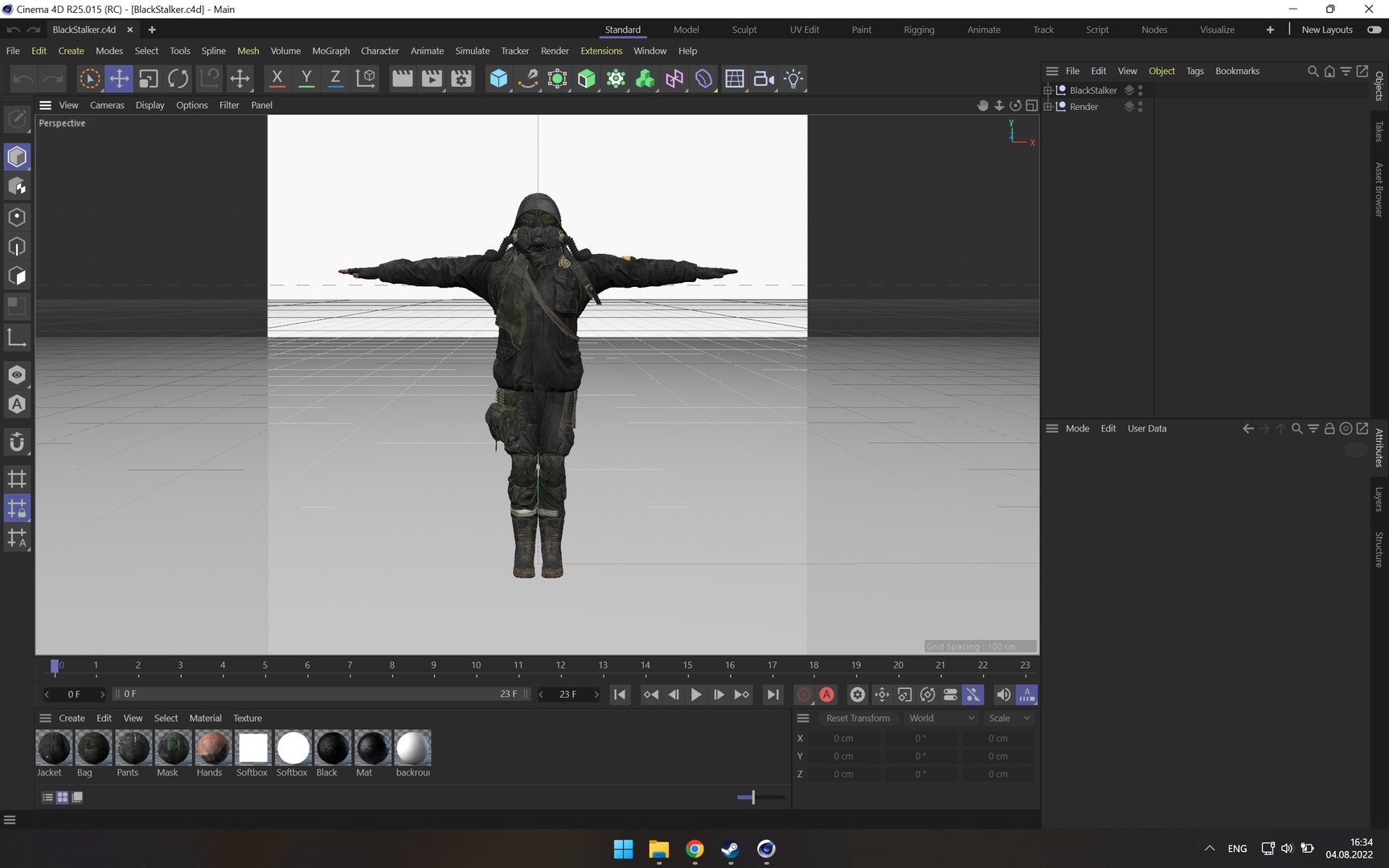Screen dimensions: 1389x868
Task: Go to the timeline start
Action: [620, 694]
